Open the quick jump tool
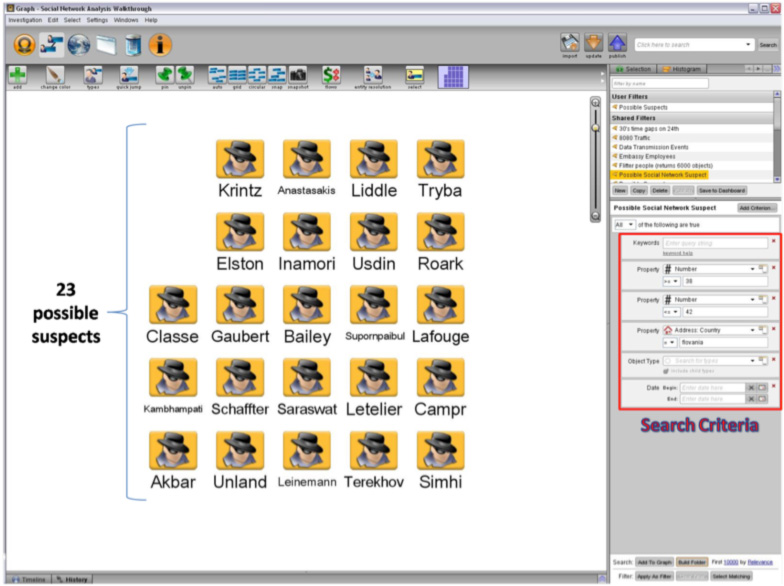Viewport: 784px width, 586px height. 128,75
